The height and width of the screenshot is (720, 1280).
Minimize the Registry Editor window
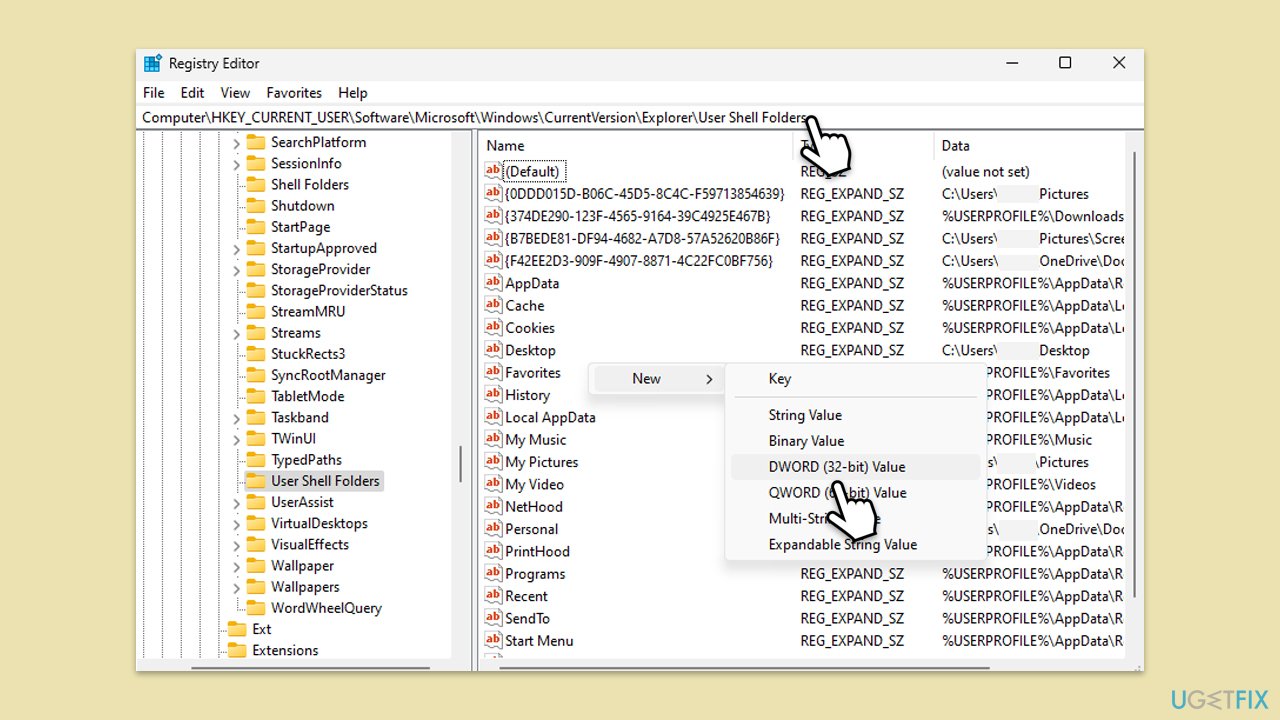point(1011,63)
